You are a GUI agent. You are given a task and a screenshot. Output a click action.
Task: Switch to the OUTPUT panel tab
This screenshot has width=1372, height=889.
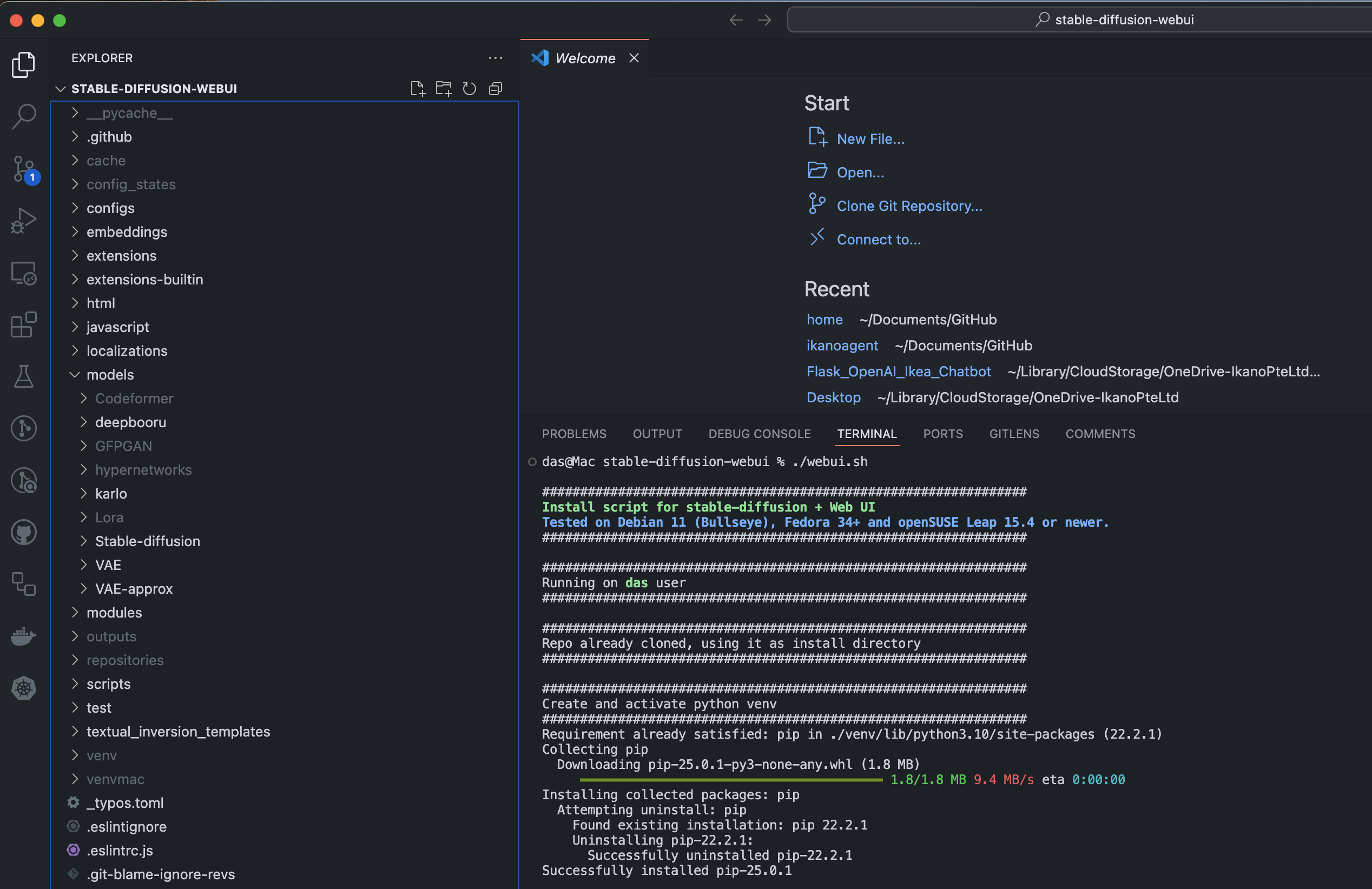(x=657, y=434)
